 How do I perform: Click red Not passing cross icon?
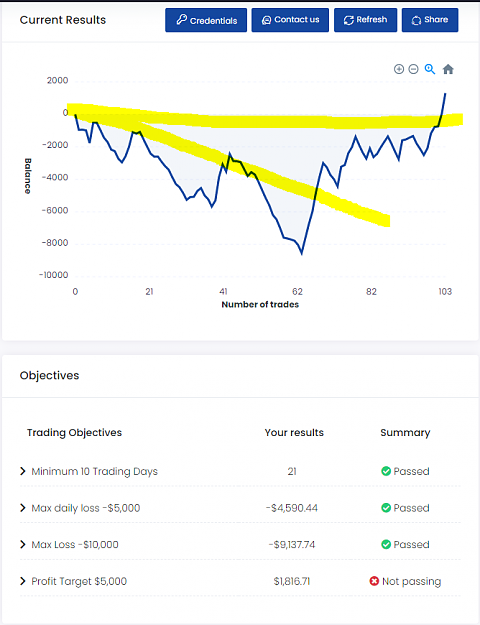(x=374, y=581)
